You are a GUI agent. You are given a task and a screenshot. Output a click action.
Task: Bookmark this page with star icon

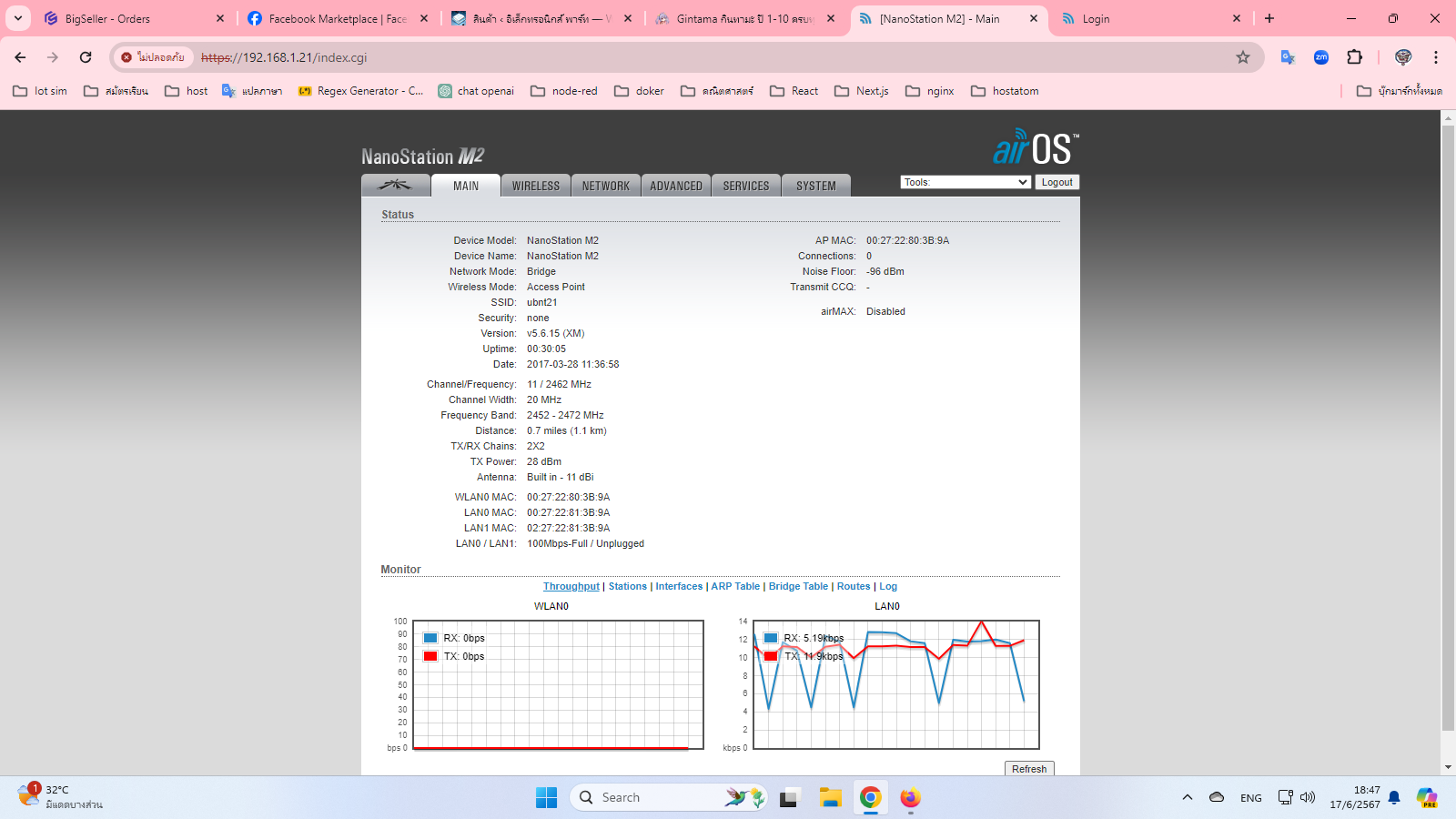[1243, 57]
